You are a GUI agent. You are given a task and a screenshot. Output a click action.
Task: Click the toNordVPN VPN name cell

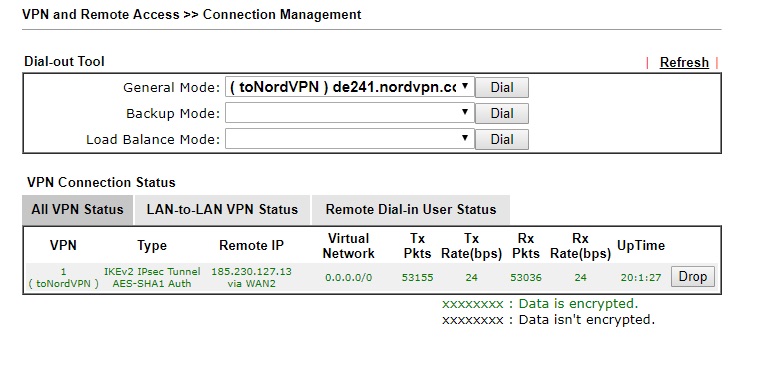63,278
